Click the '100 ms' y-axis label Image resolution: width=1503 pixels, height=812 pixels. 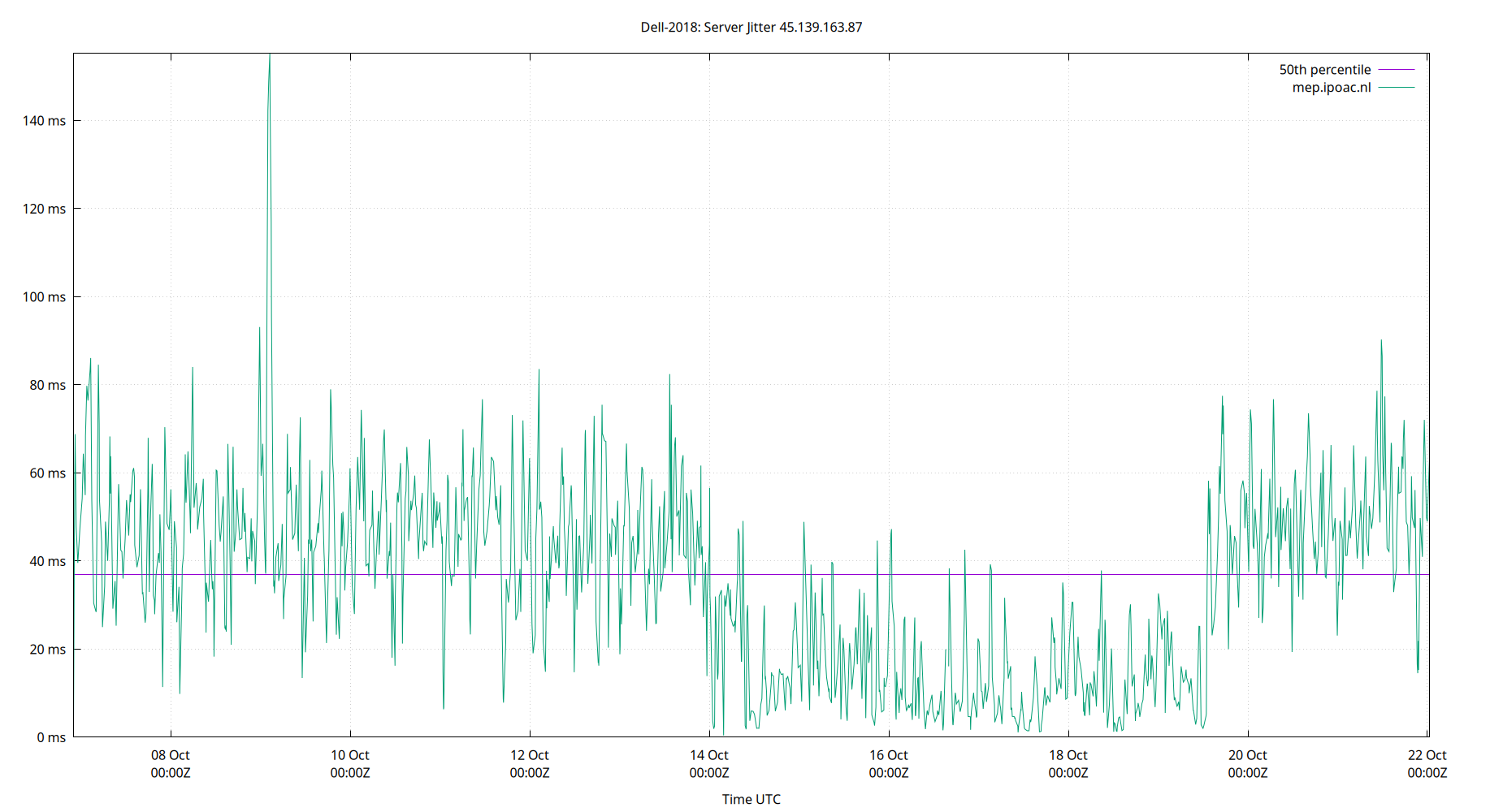[x=44, y=297]
